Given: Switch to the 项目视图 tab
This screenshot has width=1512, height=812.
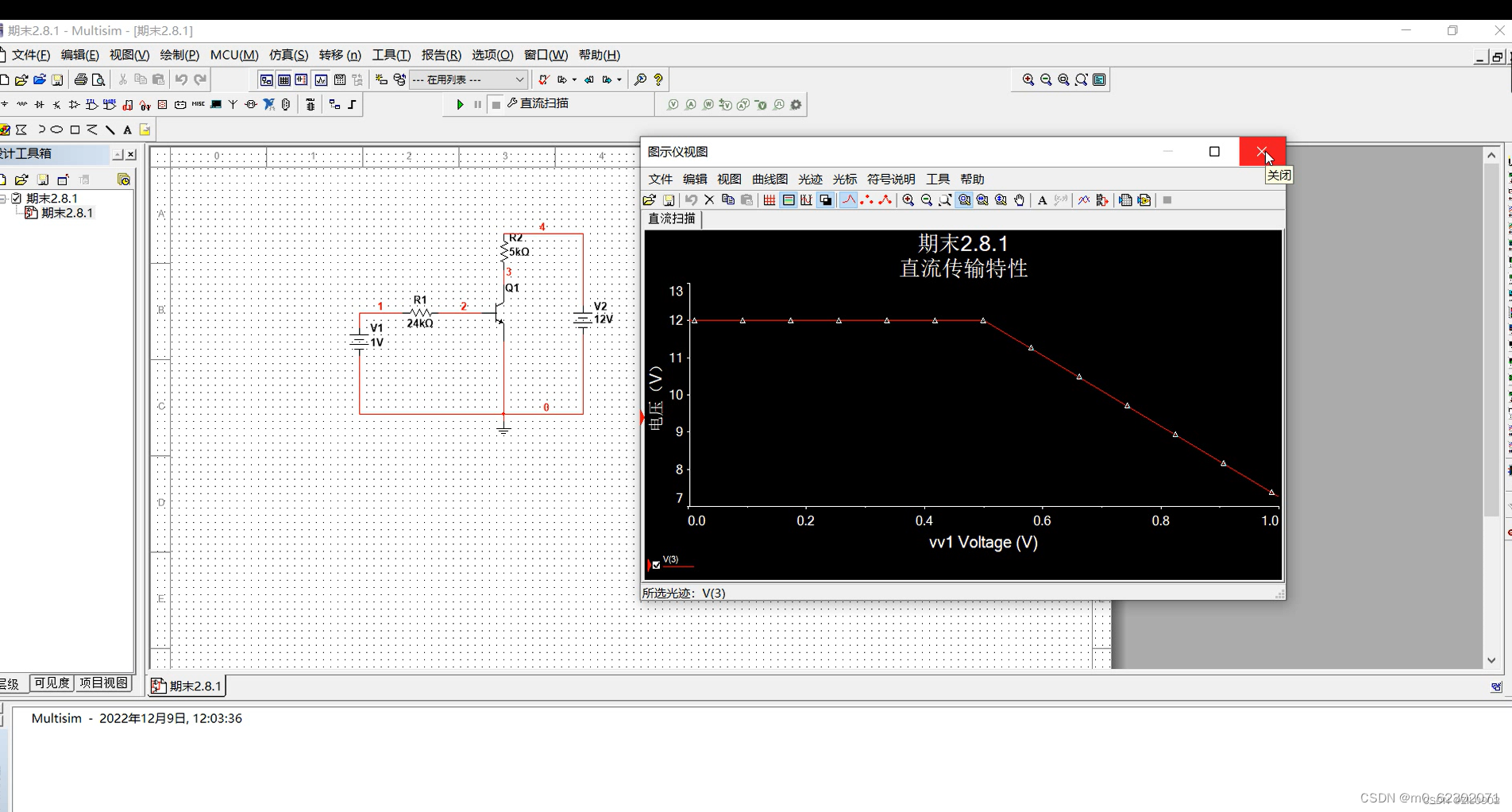Looking at the screenshot, I should coord(103,683).
